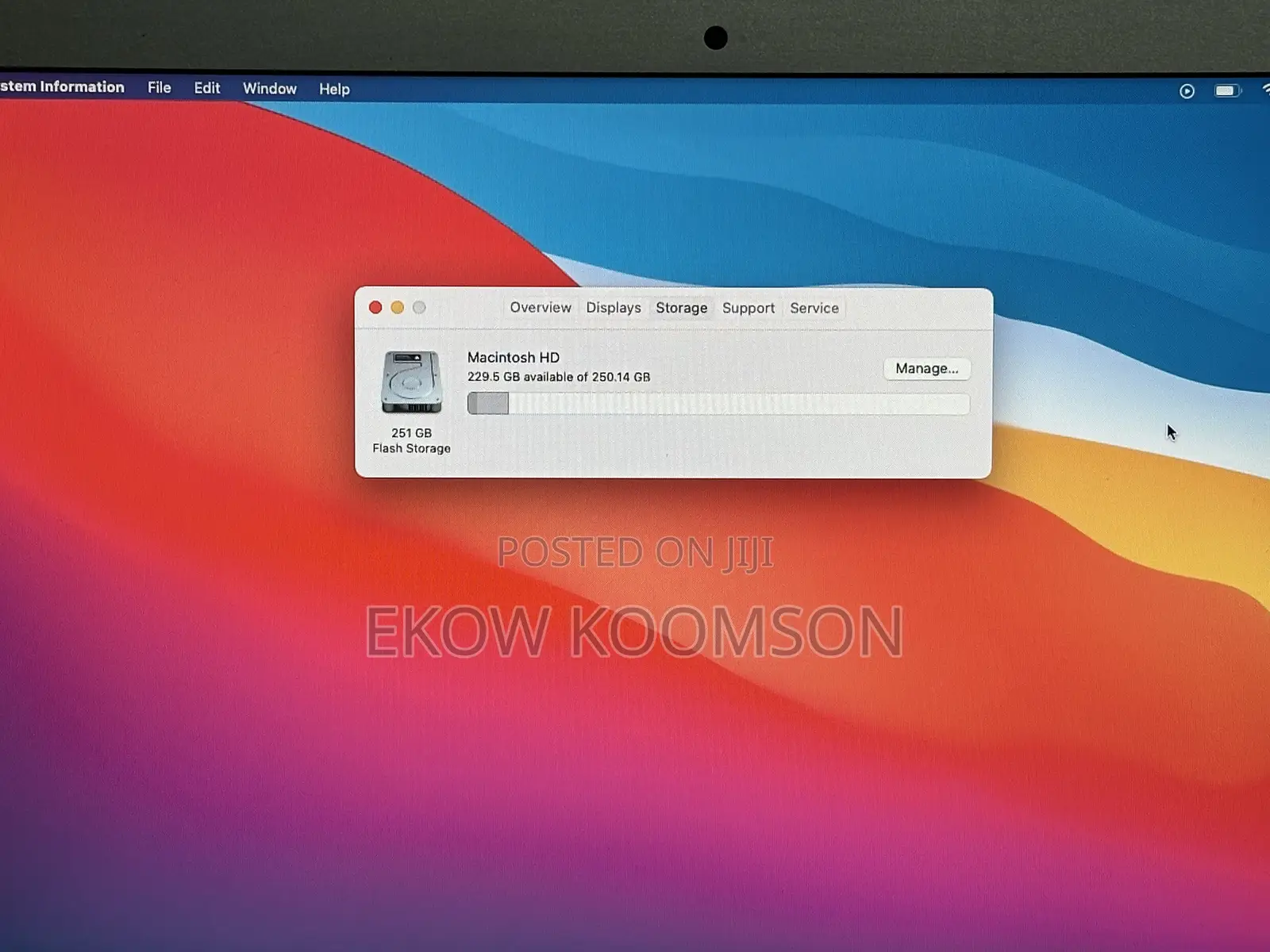
Task: Open the Help menu
Action: tap(334, 90)
